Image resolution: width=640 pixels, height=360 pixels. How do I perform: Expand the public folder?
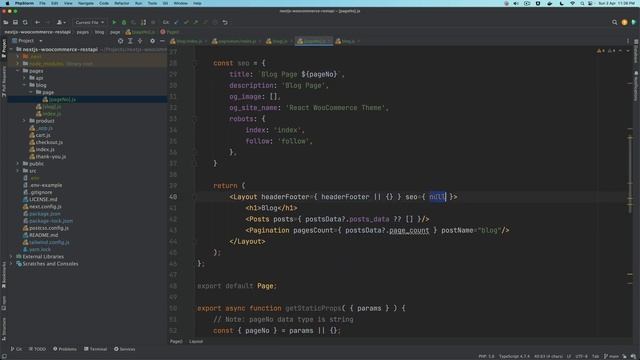tap(18, 164)
